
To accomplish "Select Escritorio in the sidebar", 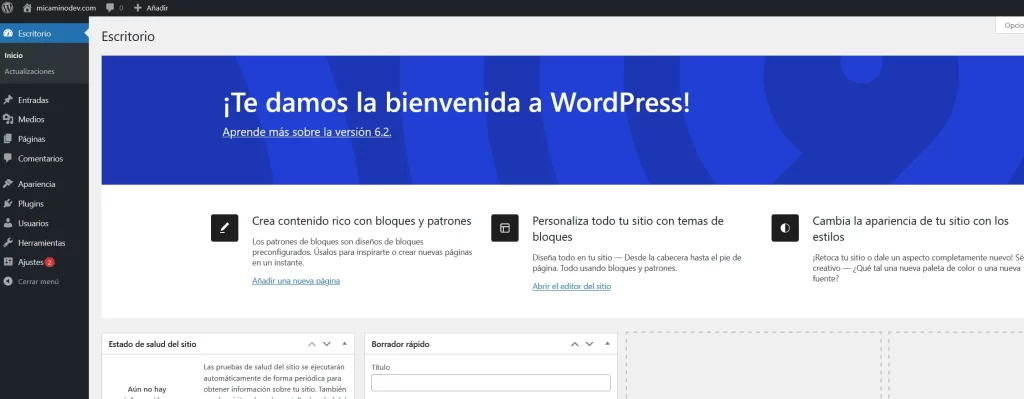I will point(44,33).
